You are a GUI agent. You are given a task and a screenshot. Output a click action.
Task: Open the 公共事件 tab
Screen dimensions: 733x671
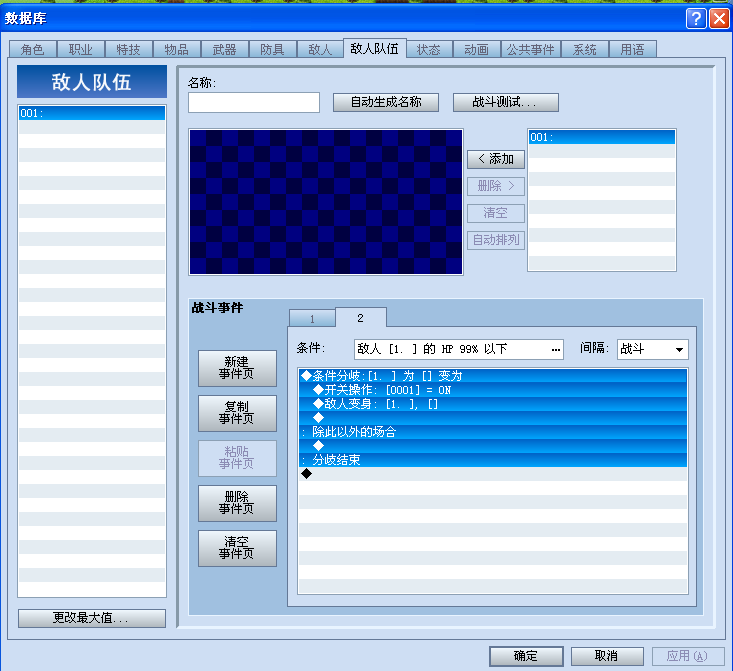tap(531, 49)
